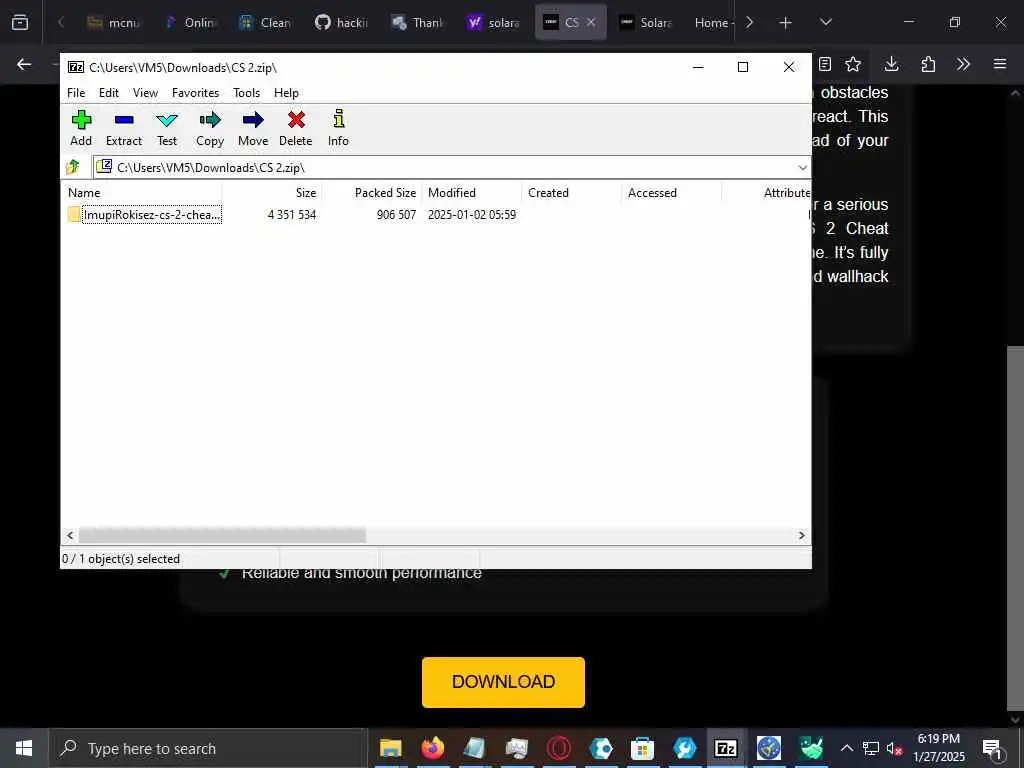Go up one folder level in 7-Zip
1024x768 pixels.
pos(73,167)
